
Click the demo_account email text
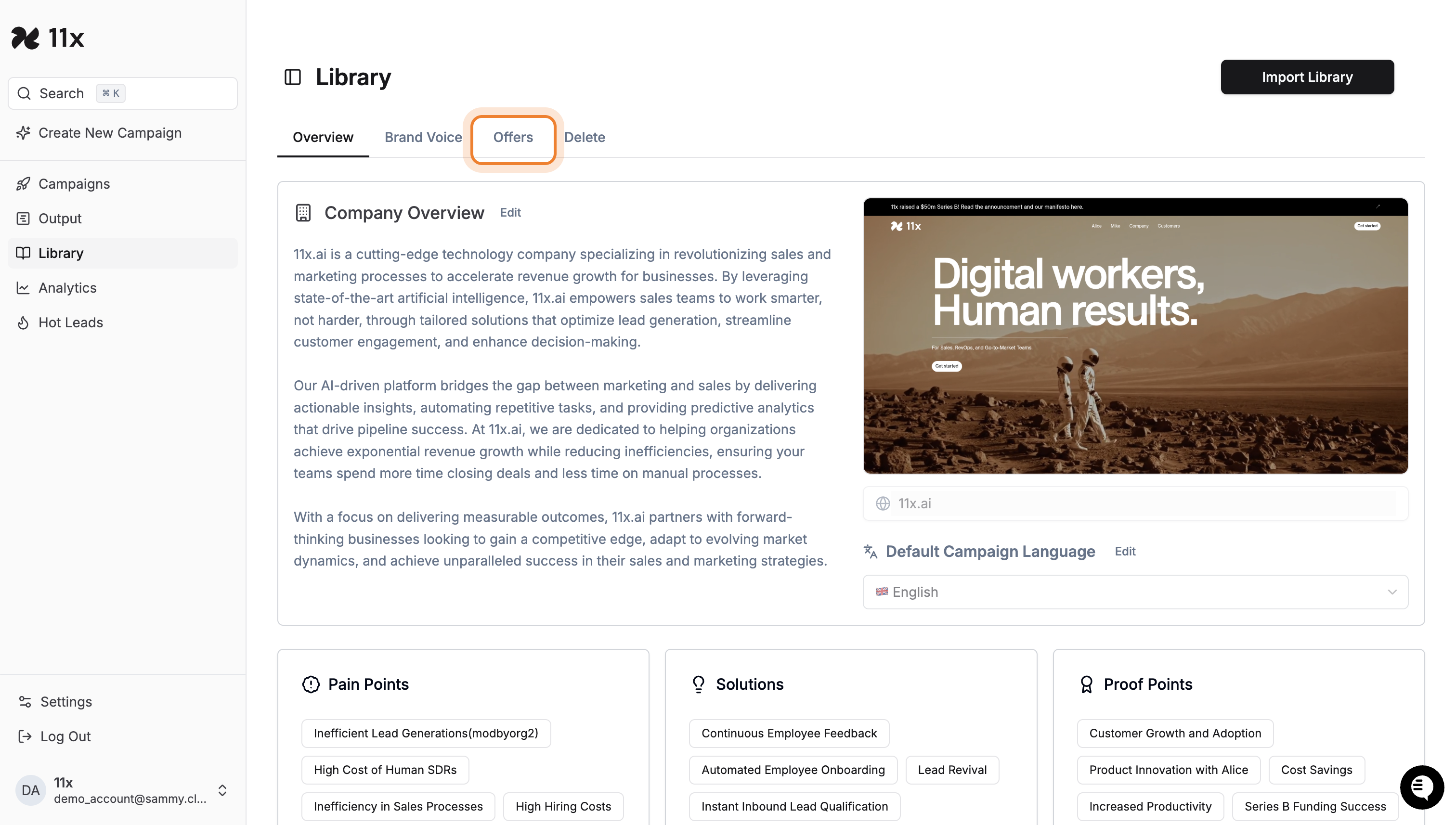130,799
